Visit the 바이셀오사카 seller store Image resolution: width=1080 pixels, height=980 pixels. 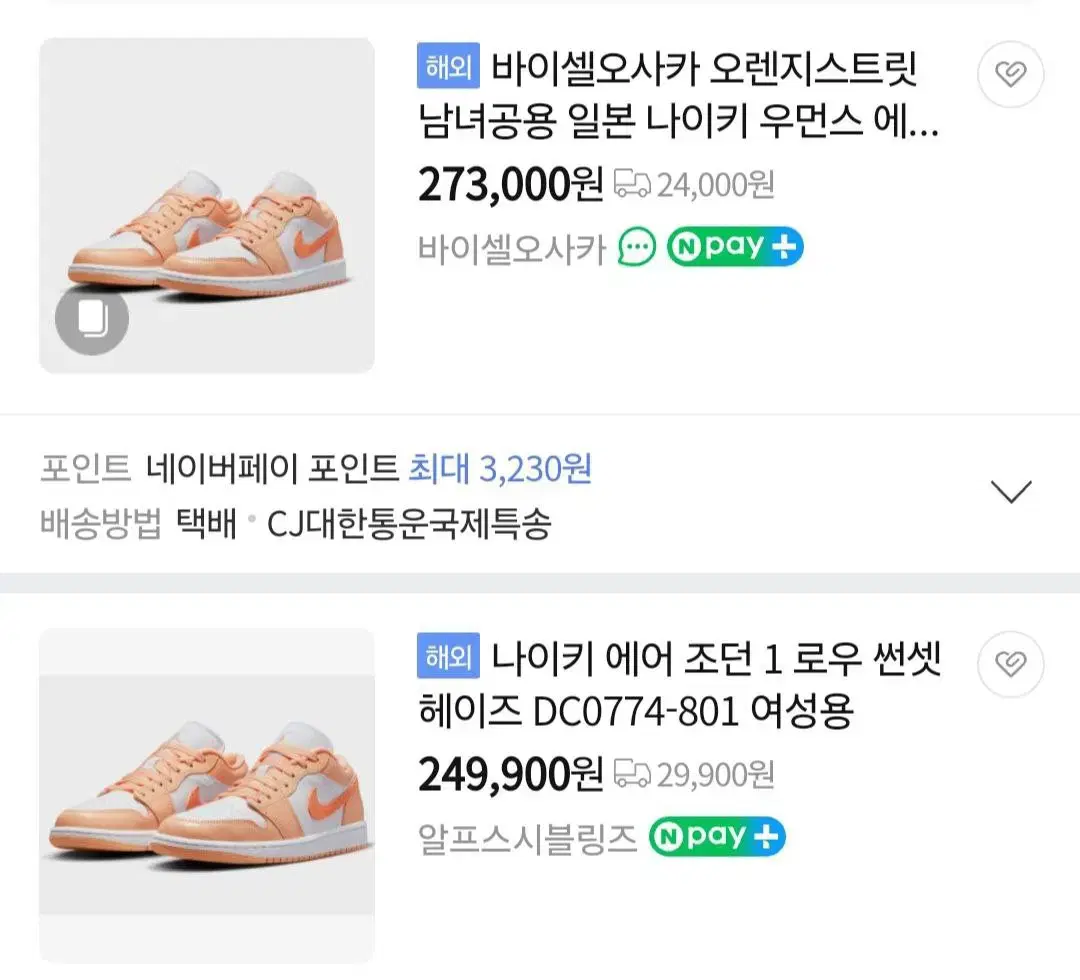point(512,248)
